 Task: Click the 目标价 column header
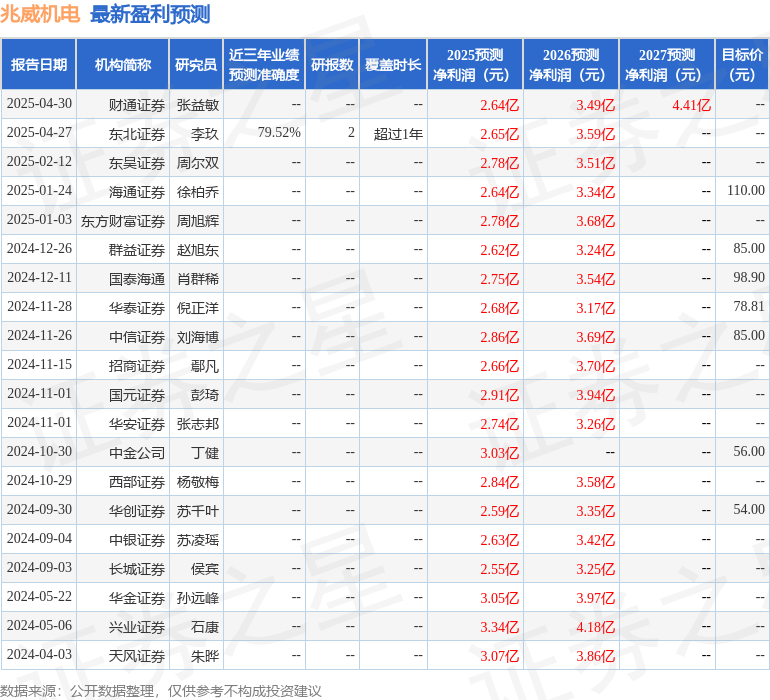(742, 64)
